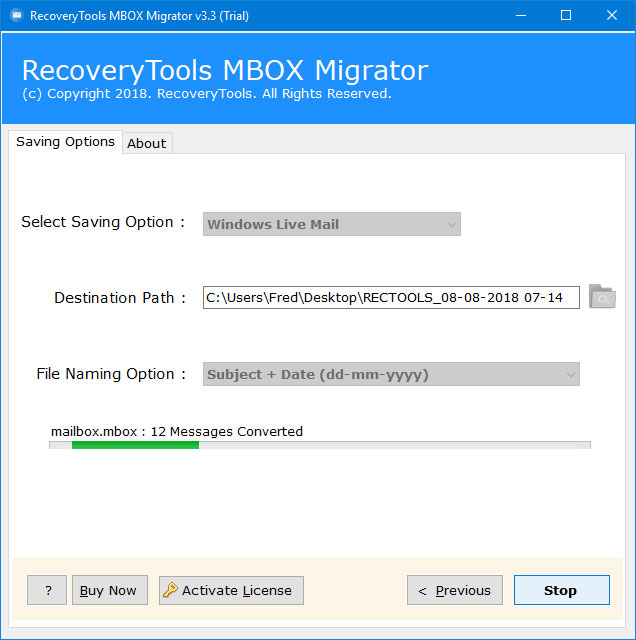This screenshot has width=636, height=640.
Task: Click inside the Destination Path field
Action: pos(391,298)
